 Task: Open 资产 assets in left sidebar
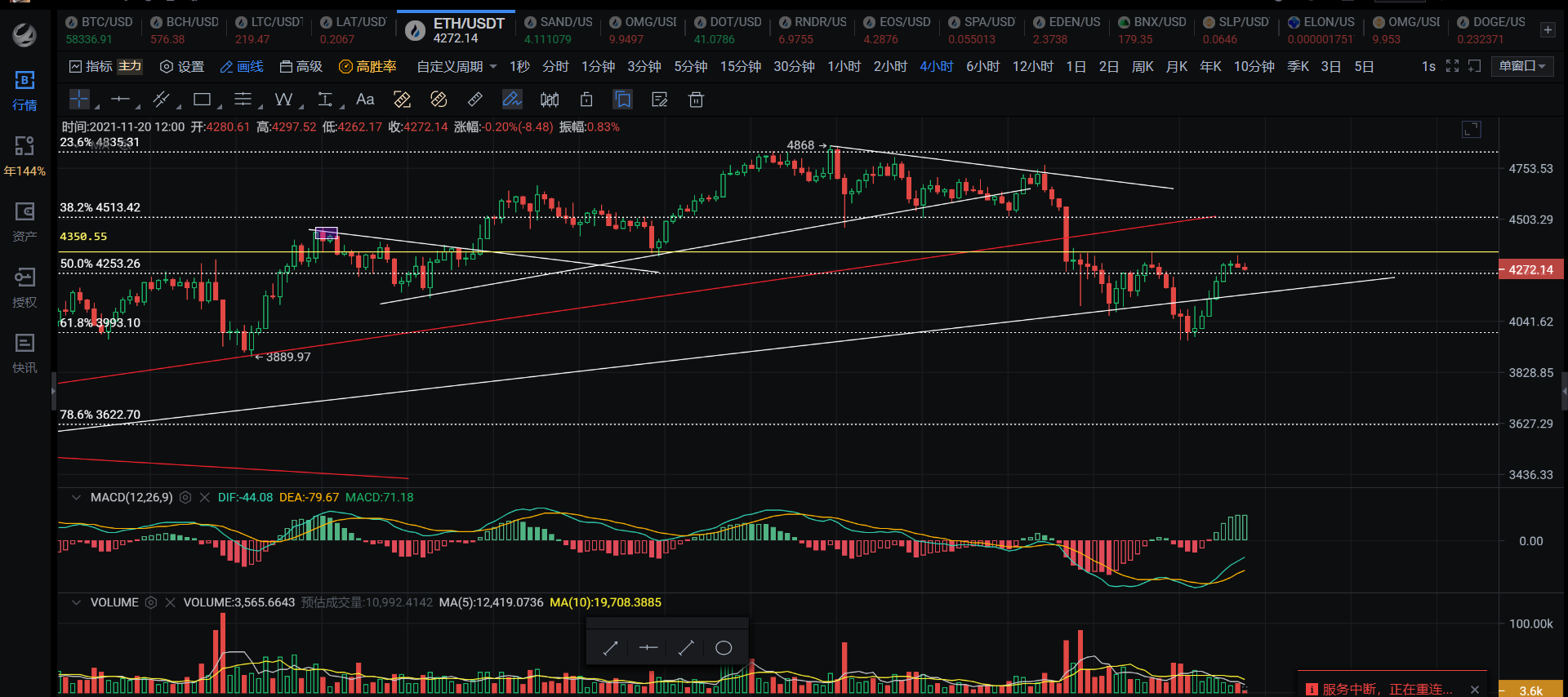pyautogui.click(x=24, y=222)
